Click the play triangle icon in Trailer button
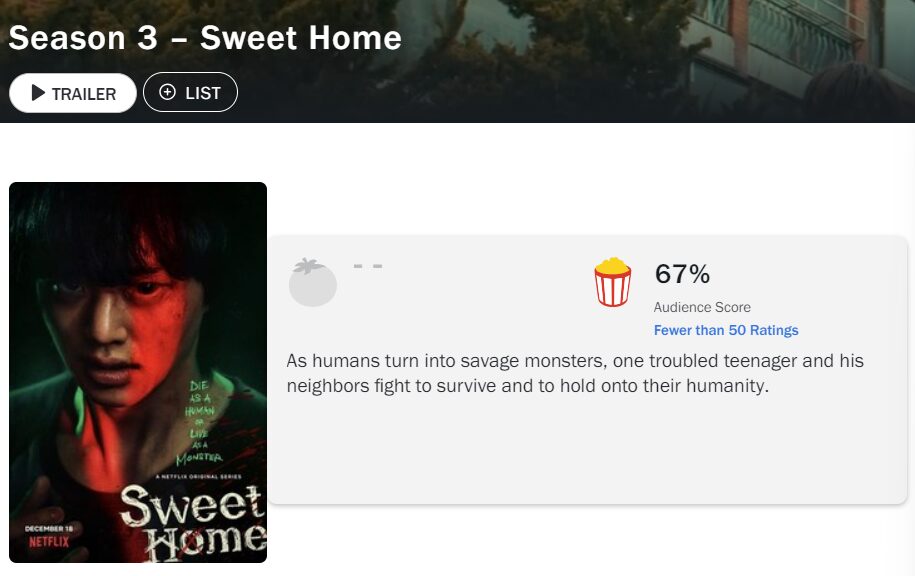The width and height of the screenshot is (915, 576). coord(38,93)
